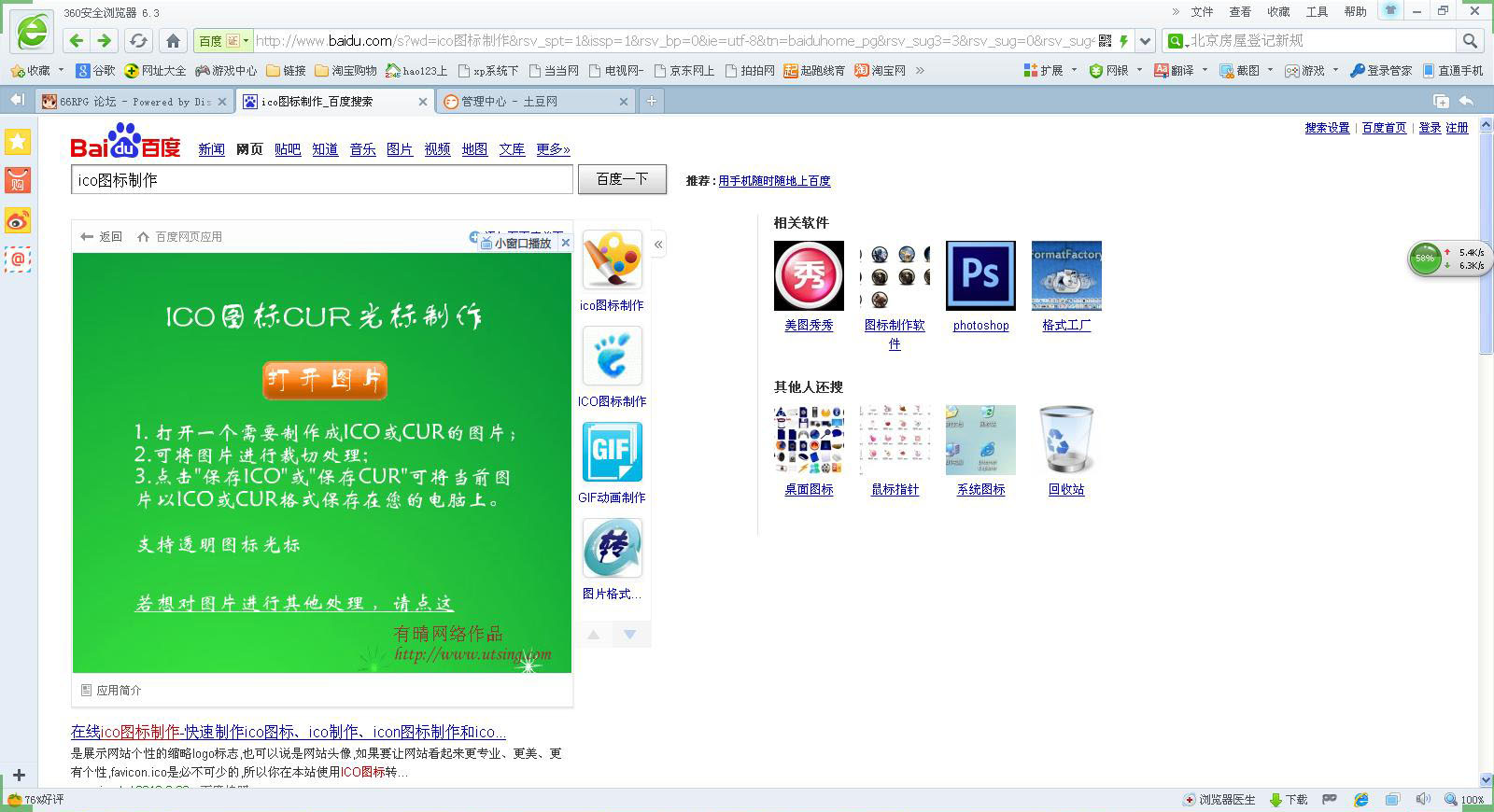Open the 工具 menu
Screen dimensions: 1494x812
[1317, 11]
